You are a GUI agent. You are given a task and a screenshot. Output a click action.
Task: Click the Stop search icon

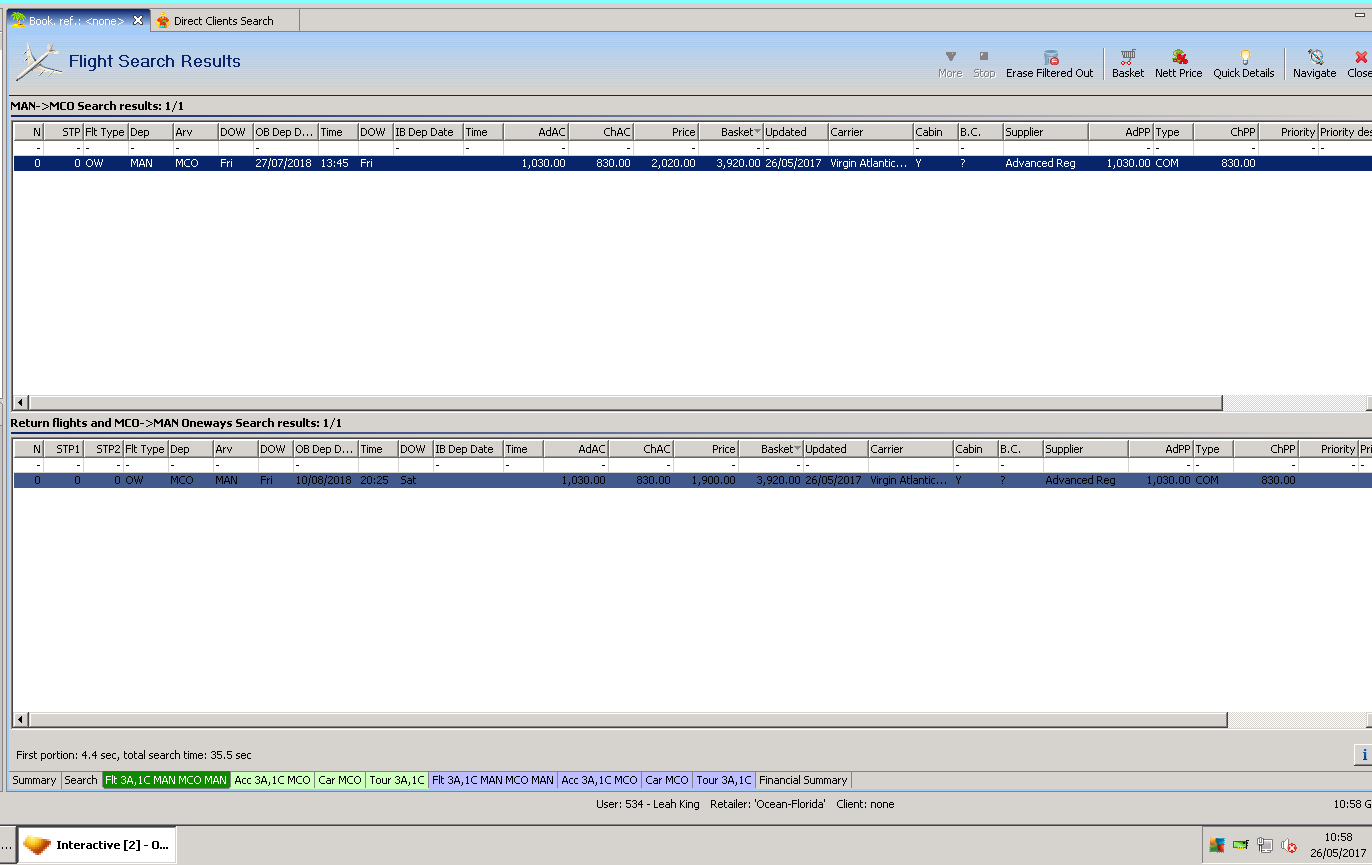click(x=984, y=64)
